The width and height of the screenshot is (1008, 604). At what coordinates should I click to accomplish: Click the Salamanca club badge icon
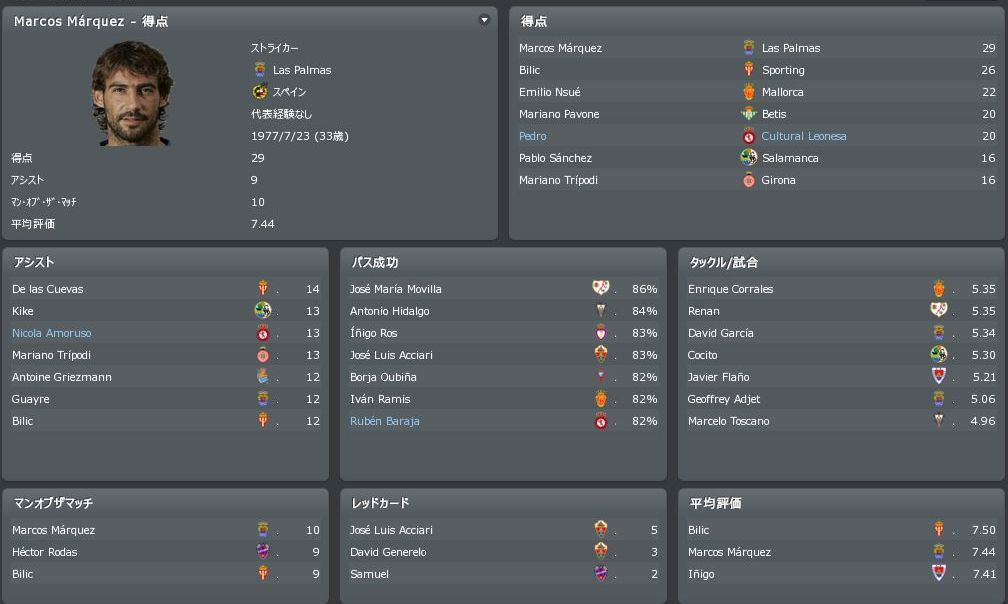point(748,158)
